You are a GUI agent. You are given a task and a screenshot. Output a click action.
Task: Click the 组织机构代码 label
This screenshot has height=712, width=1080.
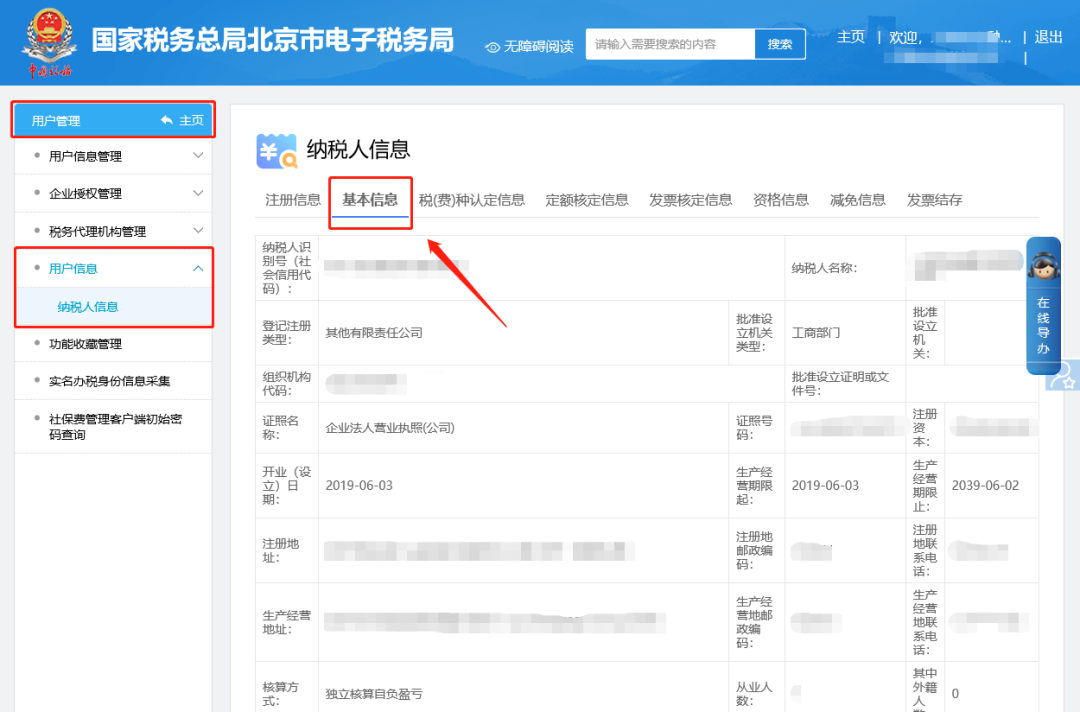pos(287,384)
